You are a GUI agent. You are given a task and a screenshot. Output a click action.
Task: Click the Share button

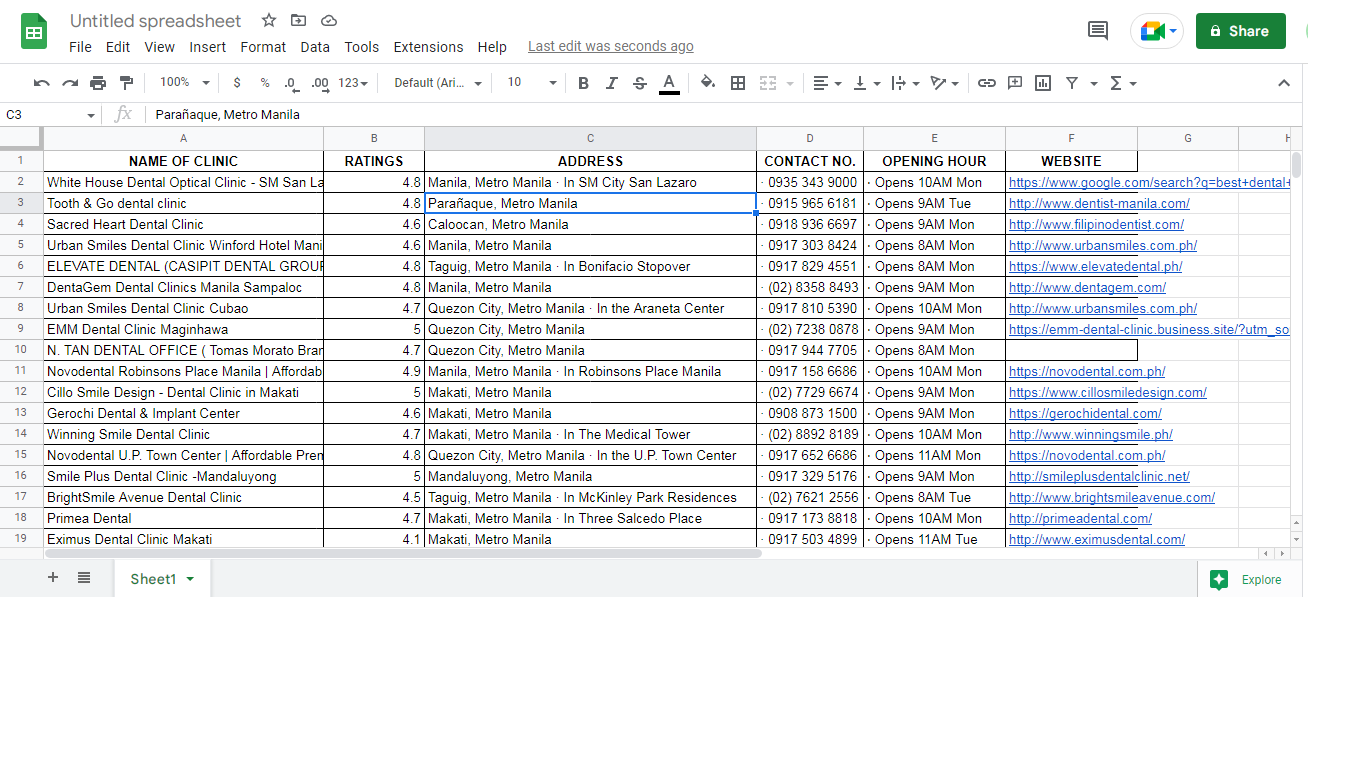tap(1241, 31)
